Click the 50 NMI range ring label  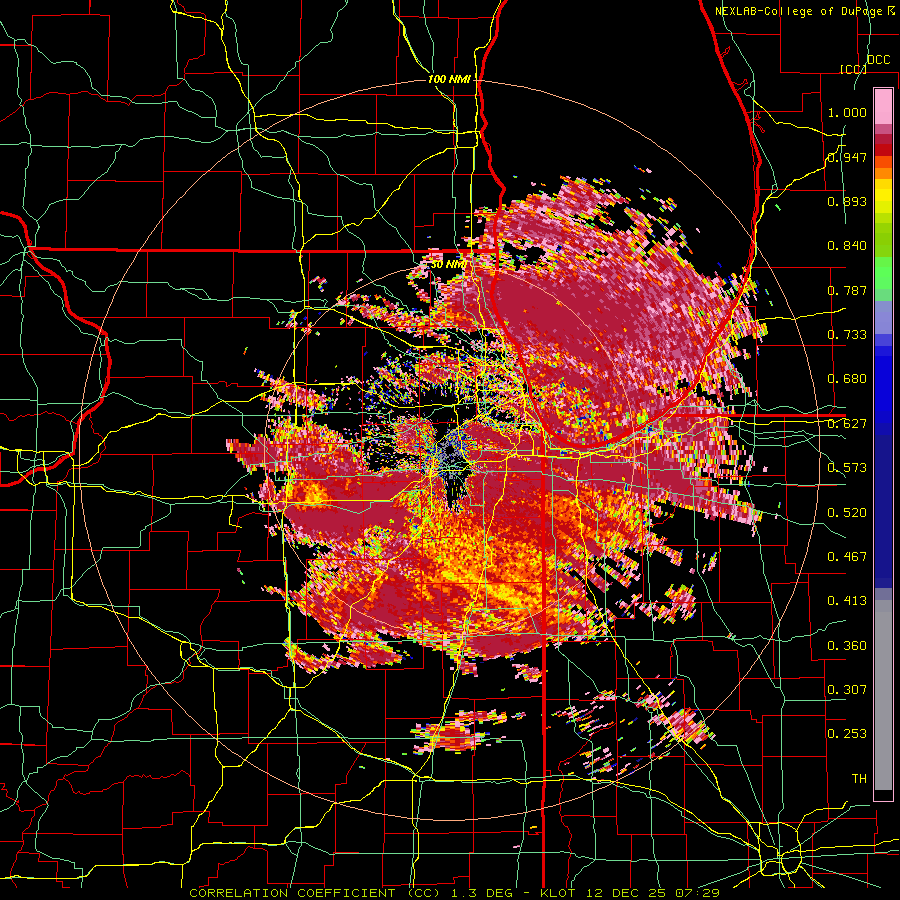(448, 264)
